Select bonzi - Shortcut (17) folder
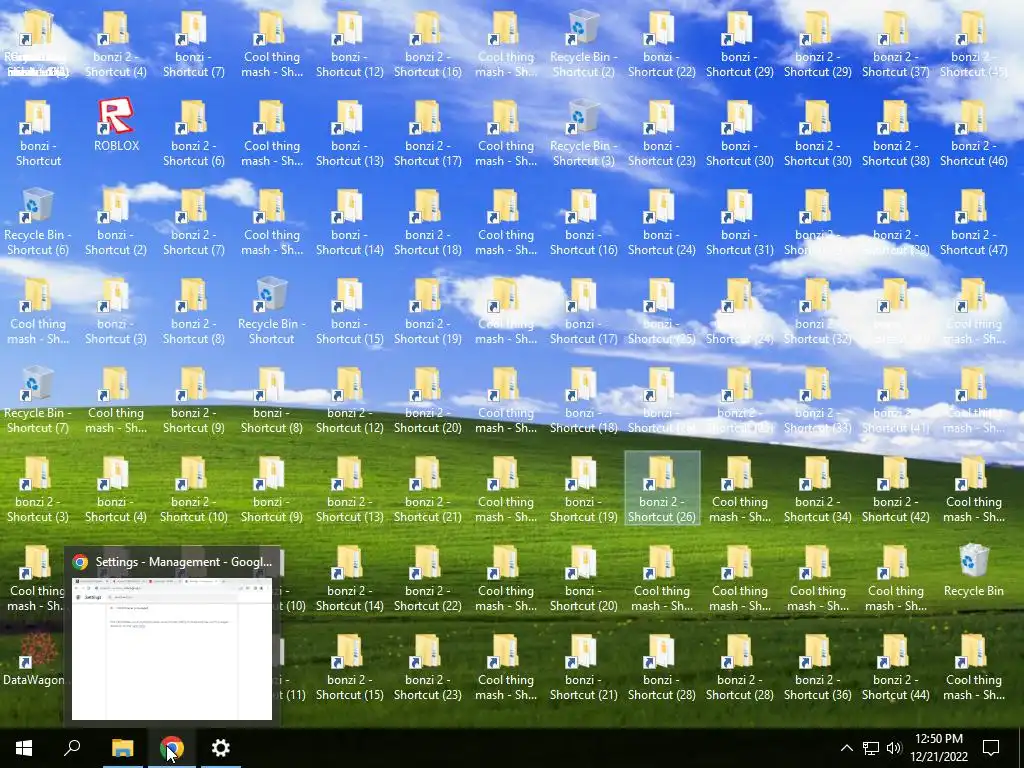 584,312
